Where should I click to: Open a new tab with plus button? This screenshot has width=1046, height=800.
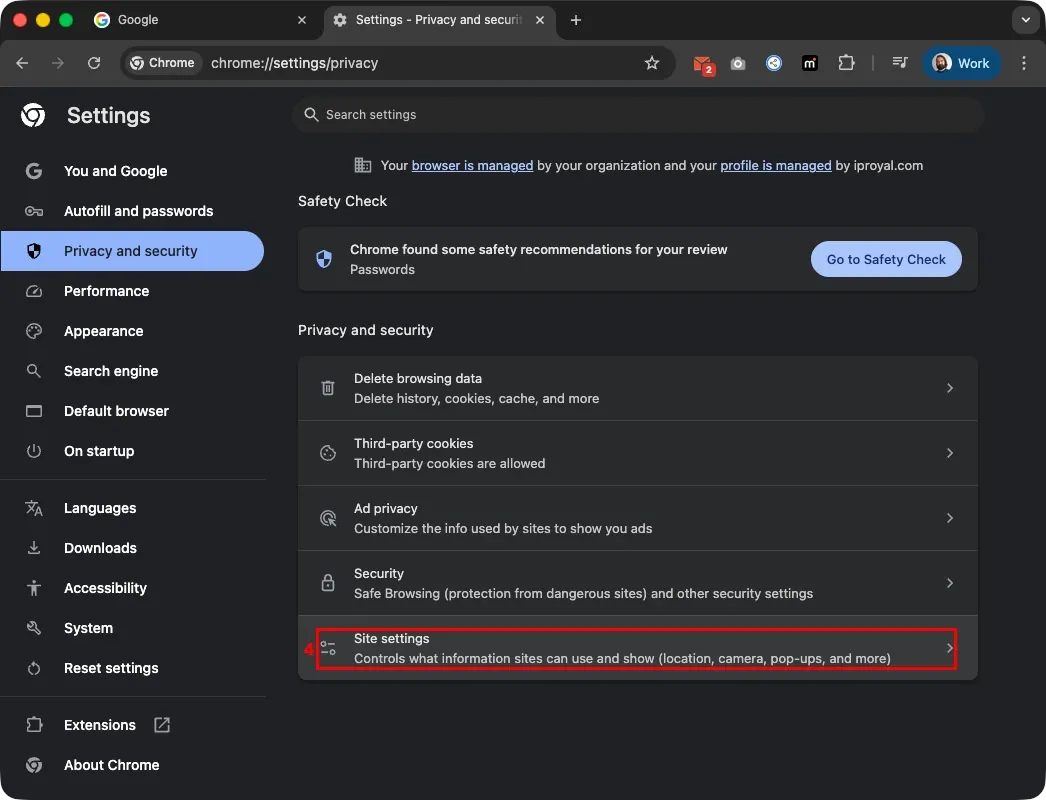point(576,20)
